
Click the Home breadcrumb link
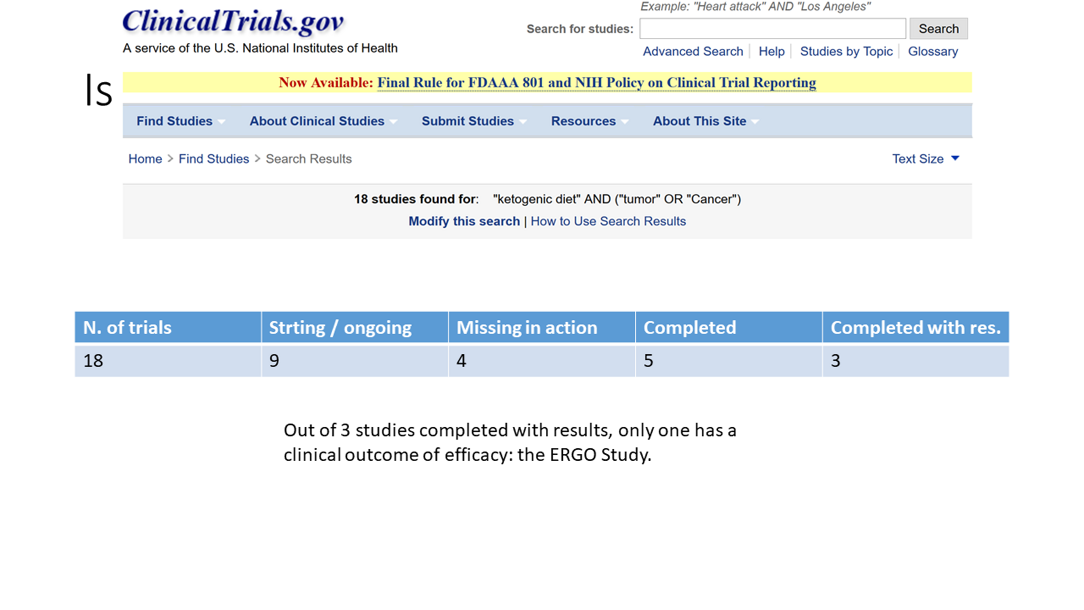pos(145,159)
